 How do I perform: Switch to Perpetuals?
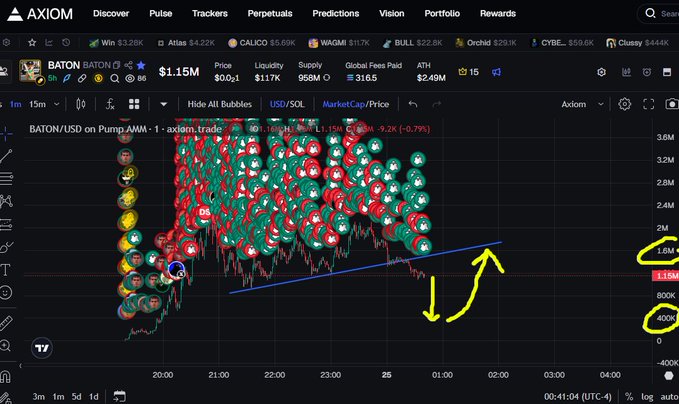[x=270, y=13]
